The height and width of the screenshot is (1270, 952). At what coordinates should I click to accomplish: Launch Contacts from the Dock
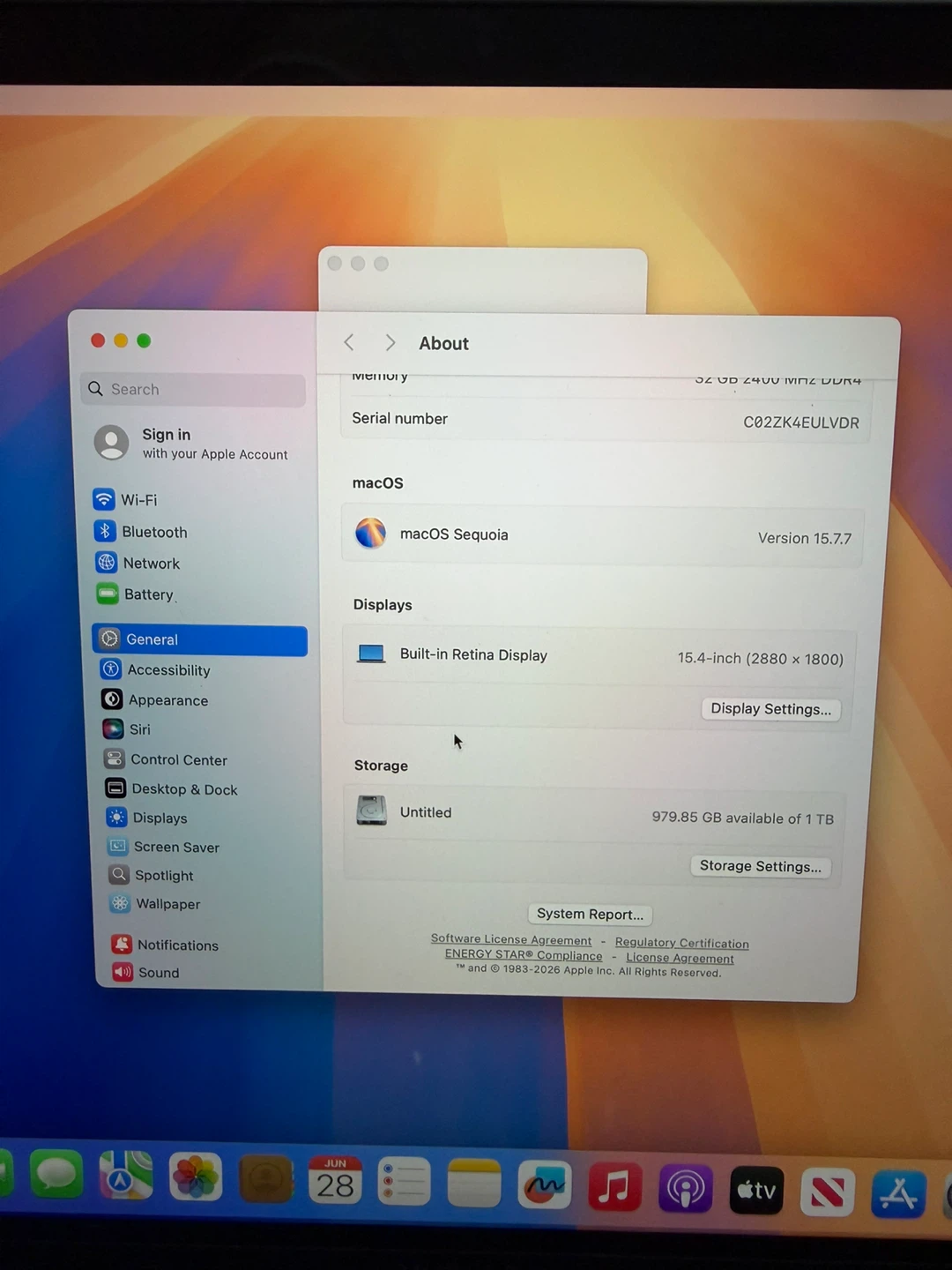pos(265,1179)
